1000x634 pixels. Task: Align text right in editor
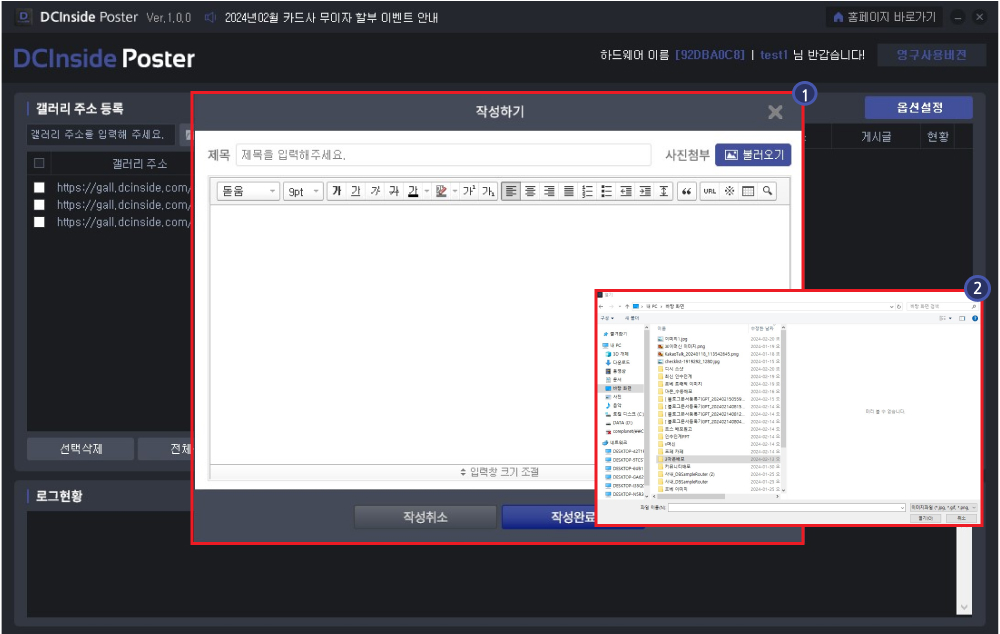[x=549, y=191]
